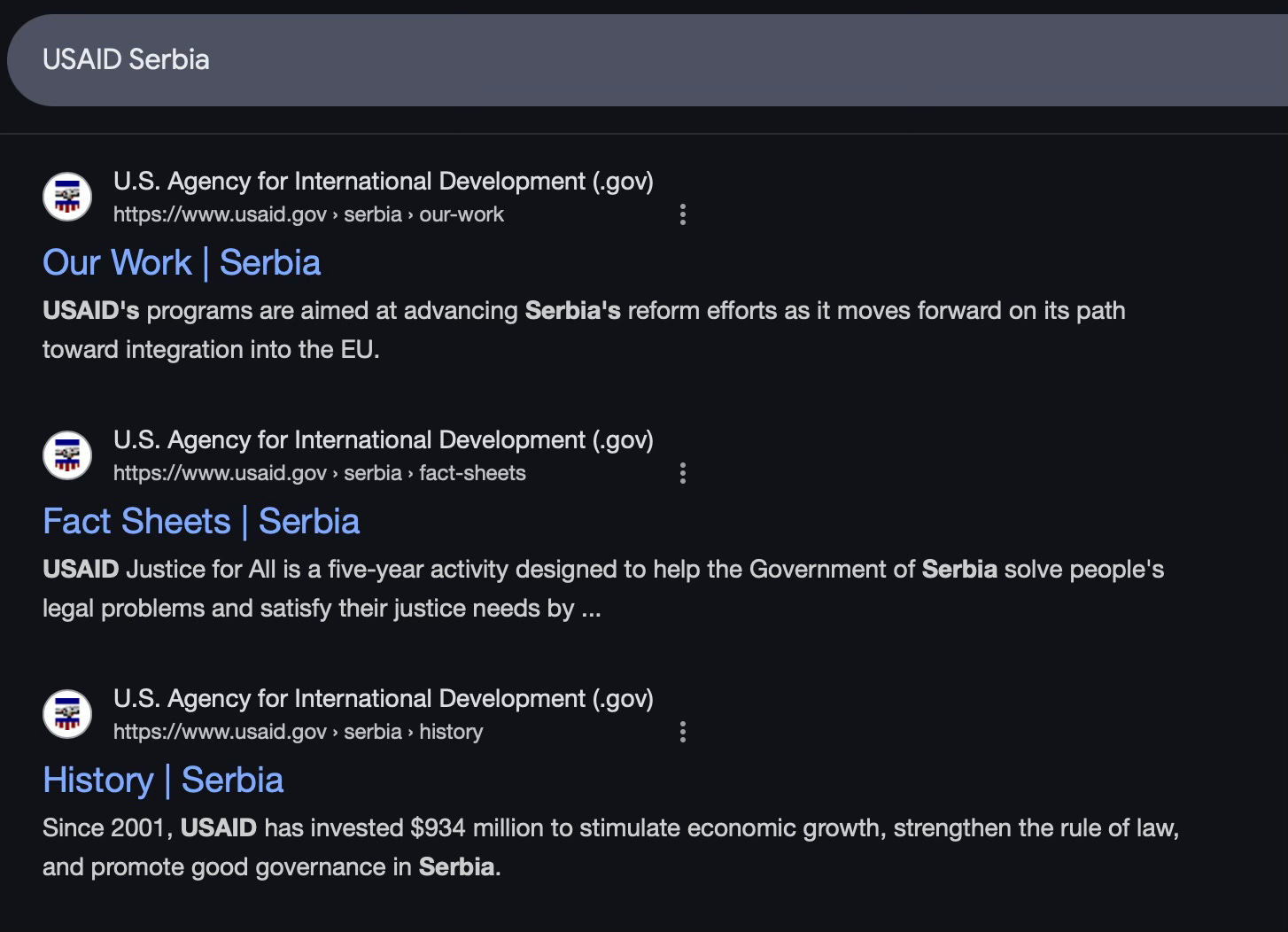
Task: Open three-dot menu for history result
Action: (682, 732)
